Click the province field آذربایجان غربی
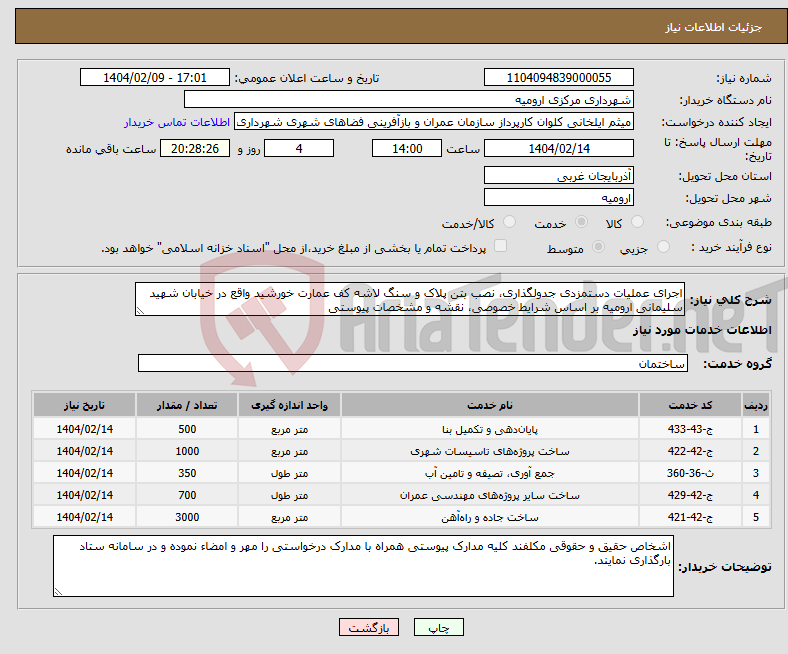788x654 pixels. tap(558, 175)
